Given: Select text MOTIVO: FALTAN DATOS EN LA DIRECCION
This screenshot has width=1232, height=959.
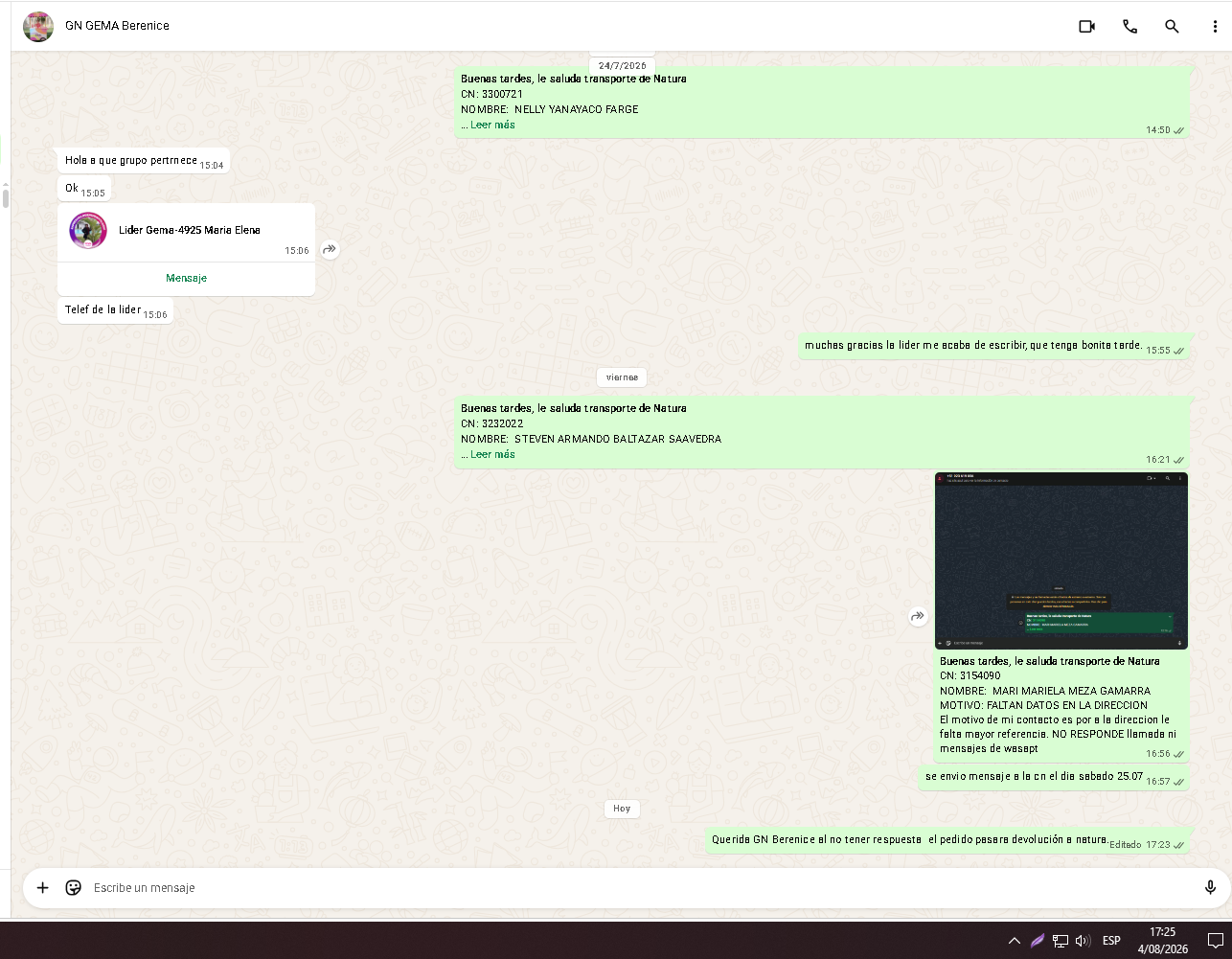Looking at the screenshot, I should click(1043, 705).
